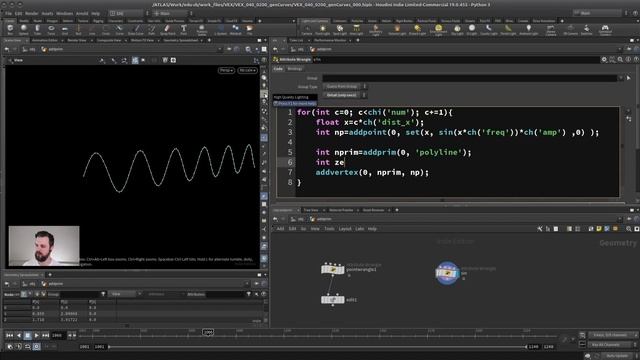
Task: Select the Metaball shelf tool
Action: (x=236, y=29)
